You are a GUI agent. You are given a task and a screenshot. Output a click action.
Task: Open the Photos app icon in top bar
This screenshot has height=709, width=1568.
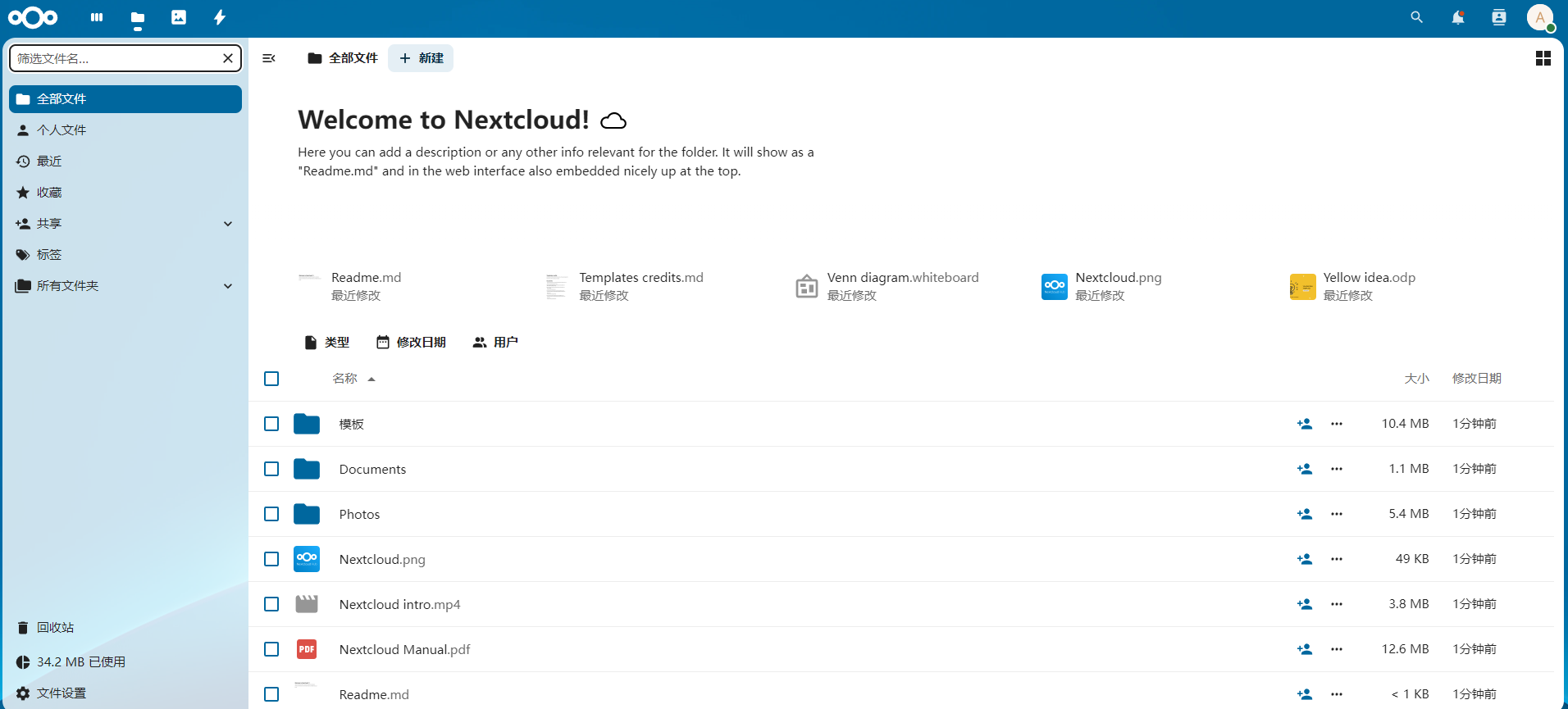(179, 17)
